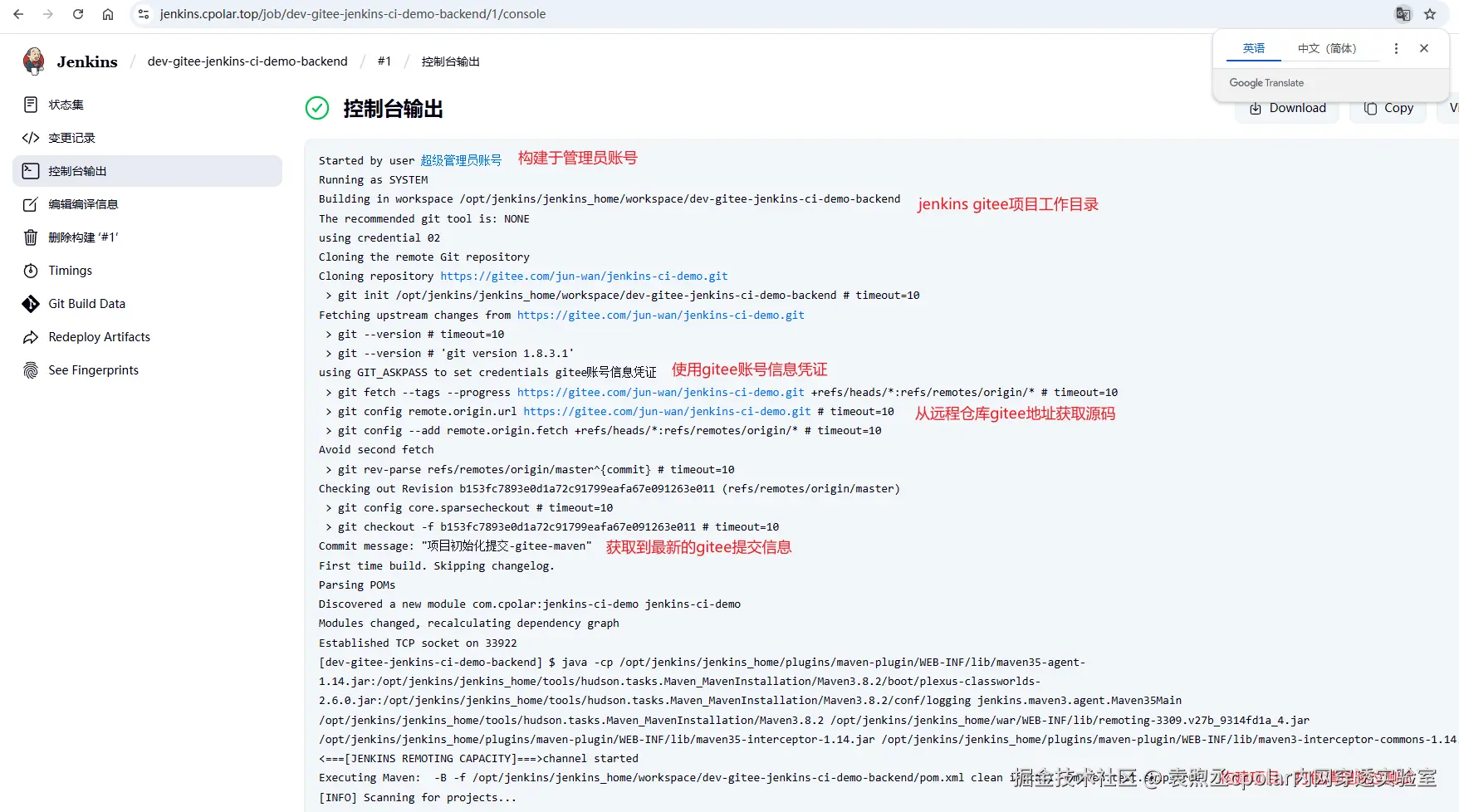Open dev-gitee-jenkins-ci-demo-backend breadcrumb
The width and height of the screenshot is (1459, 812).
pyautogui.click(x=247, y=61)
